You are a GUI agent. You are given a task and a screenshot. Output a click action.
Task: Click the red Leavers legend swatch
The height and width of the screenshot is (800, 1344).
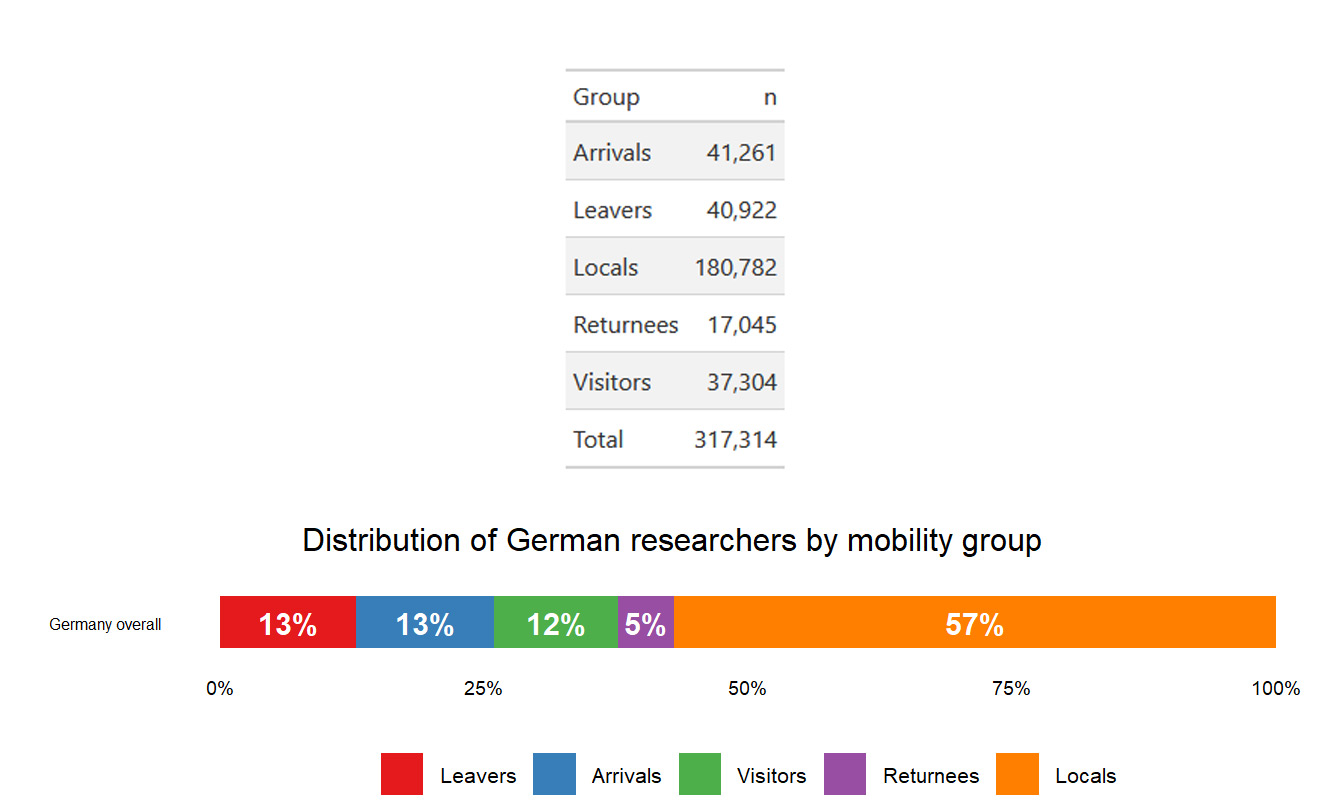402,775
